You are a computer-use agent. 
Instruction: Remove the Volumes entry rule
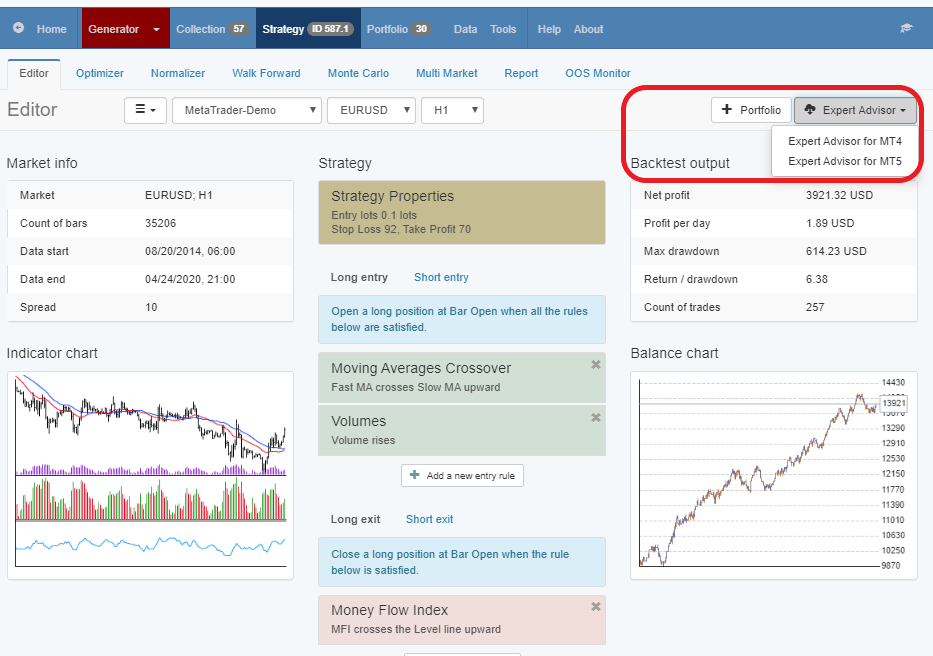(596, 418)
